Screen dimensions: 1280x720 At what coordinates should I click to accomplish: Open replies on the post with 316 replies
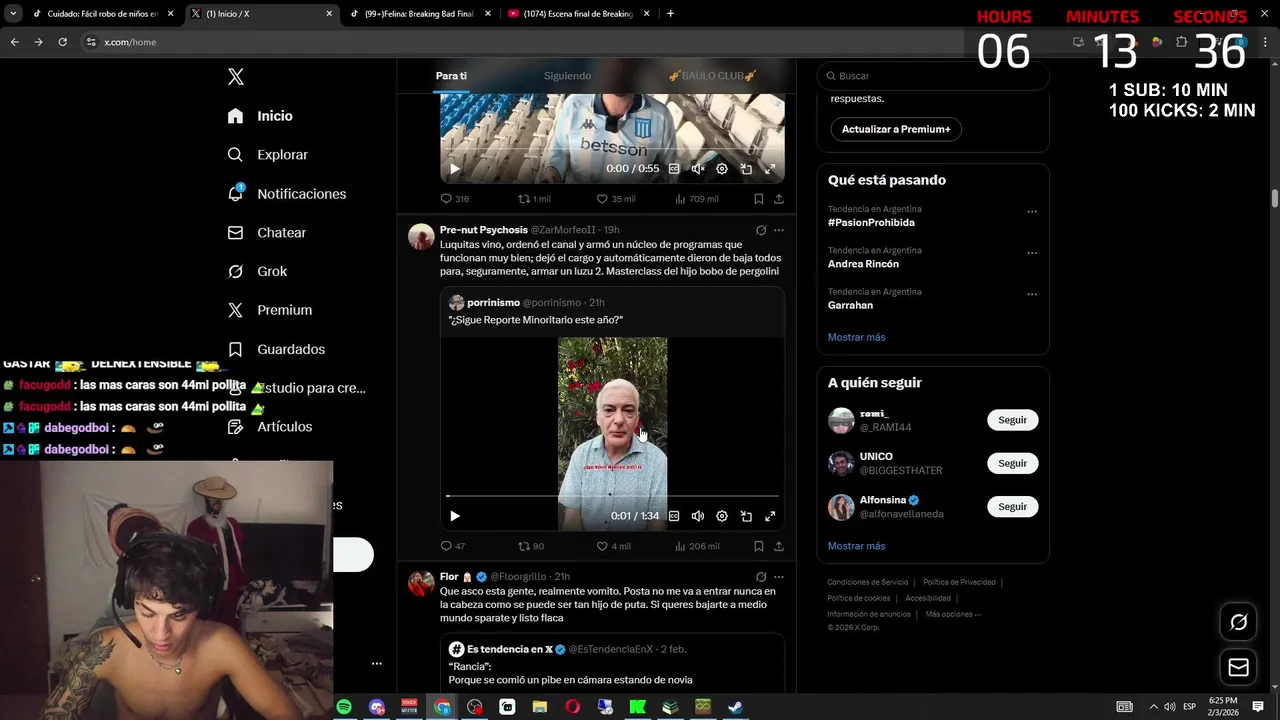coord(455,199)
